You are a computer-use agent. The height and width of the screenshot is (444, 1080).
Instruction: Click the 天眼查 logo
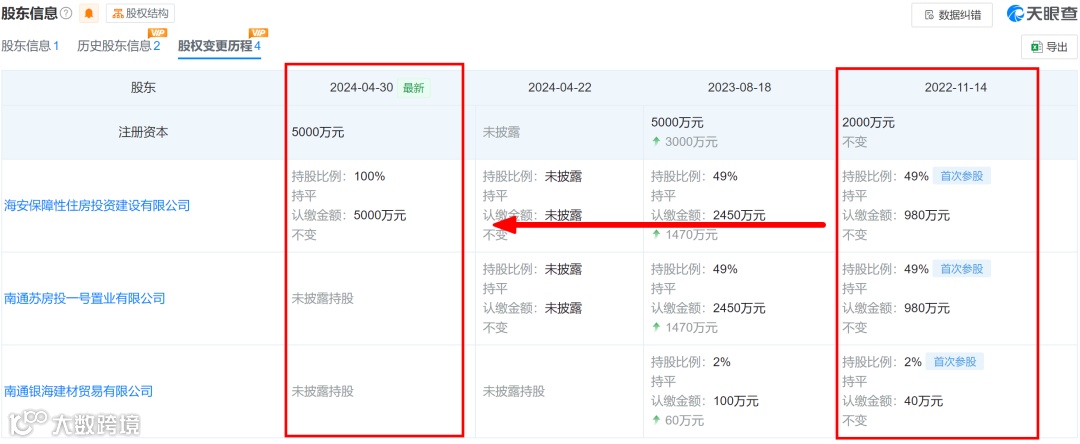(1040, 14)
